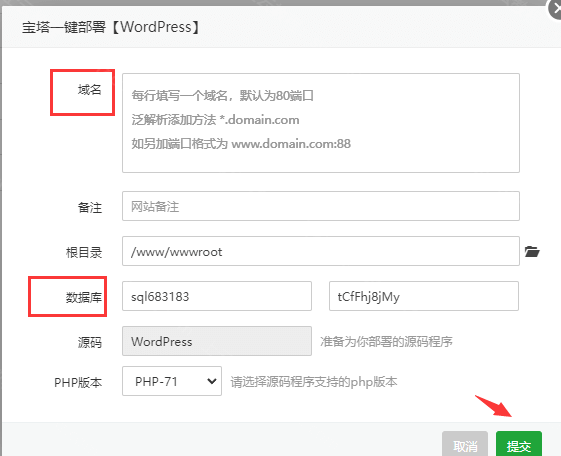Click the 请选择源码程序支持的php版本 hint text

point(314,382)
